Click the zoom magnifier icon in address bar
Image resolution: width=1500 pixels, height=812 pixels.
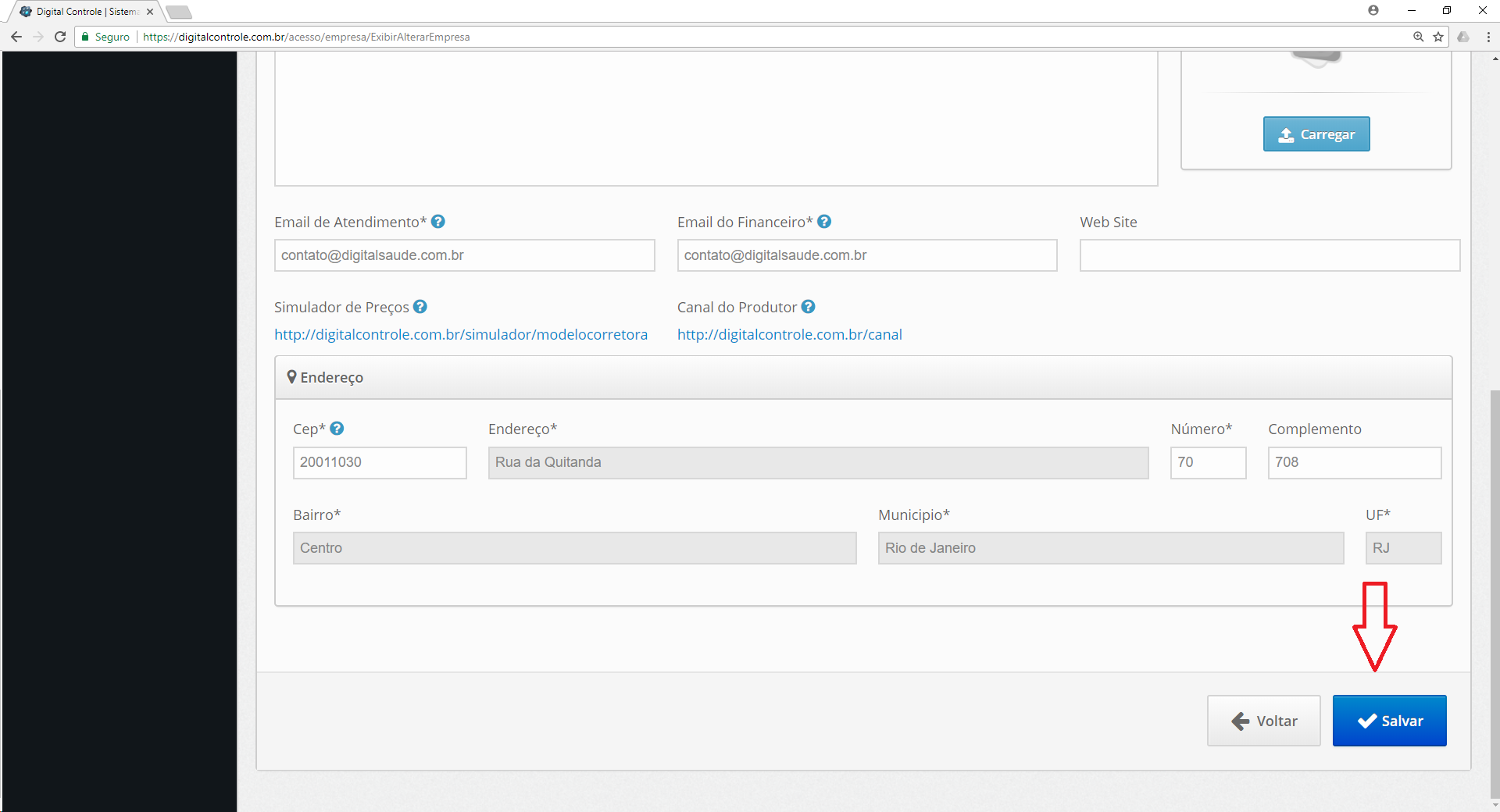(1418, 37)
